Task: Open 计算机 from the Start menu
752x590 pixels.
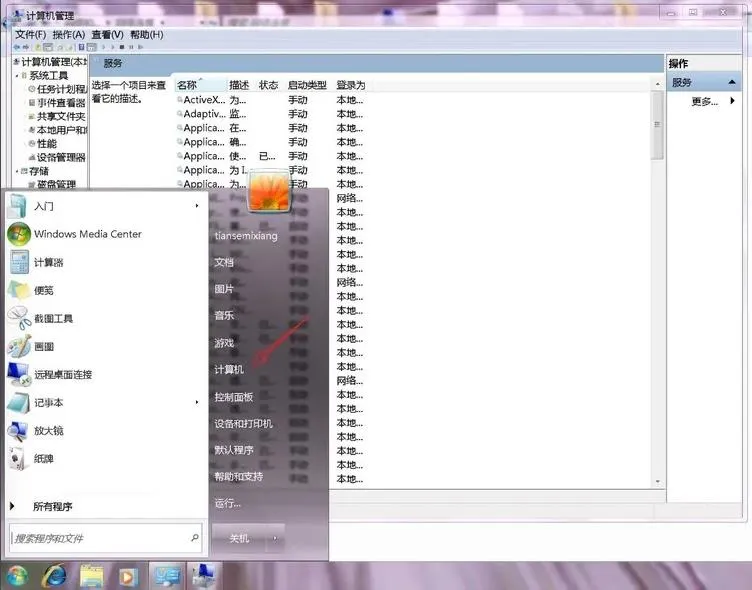Action: tap(229, 369)
